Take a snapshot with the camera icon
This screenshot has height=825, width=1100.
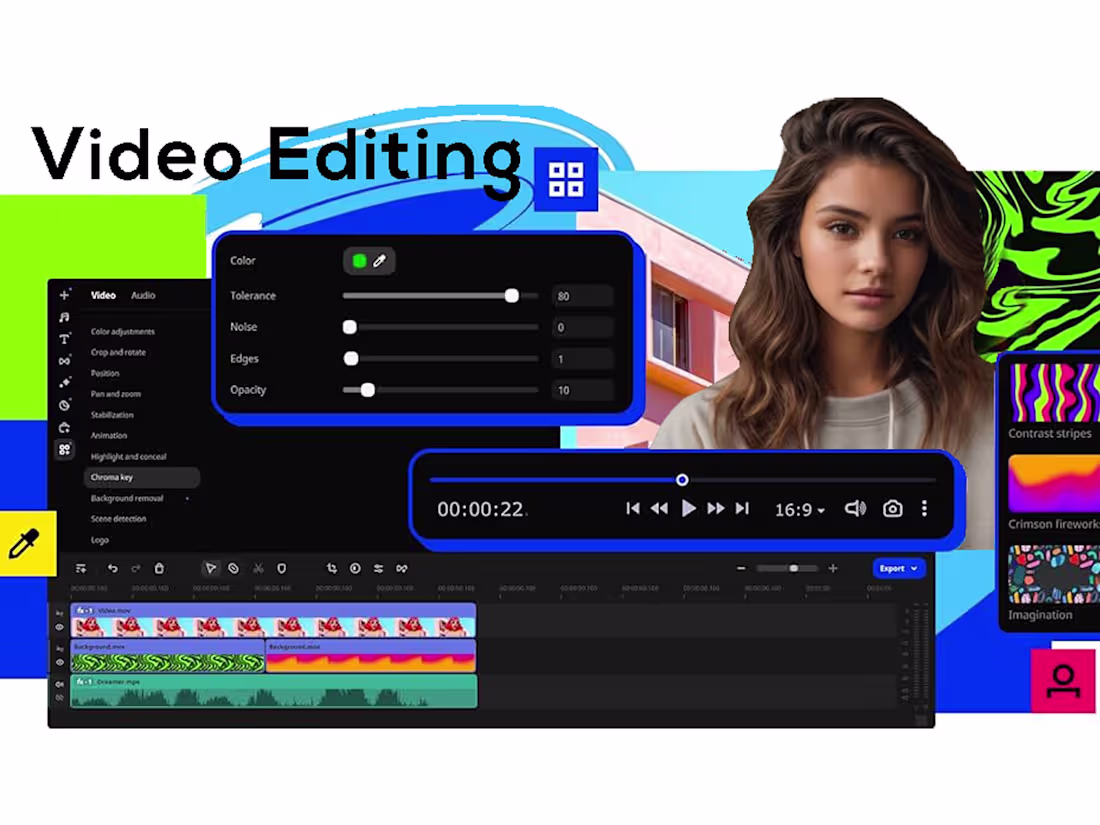point(892,509)
